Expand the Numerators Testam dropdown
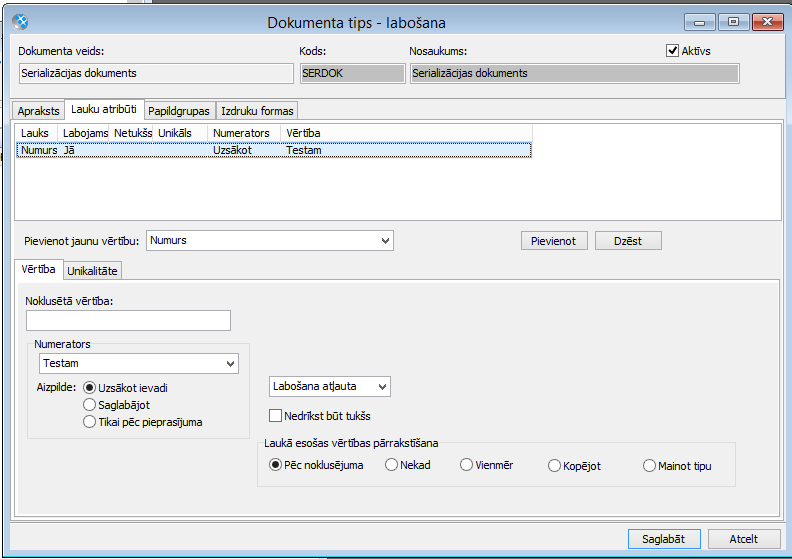This screenshot has width=792, height=559. click(x=139, y=364)
